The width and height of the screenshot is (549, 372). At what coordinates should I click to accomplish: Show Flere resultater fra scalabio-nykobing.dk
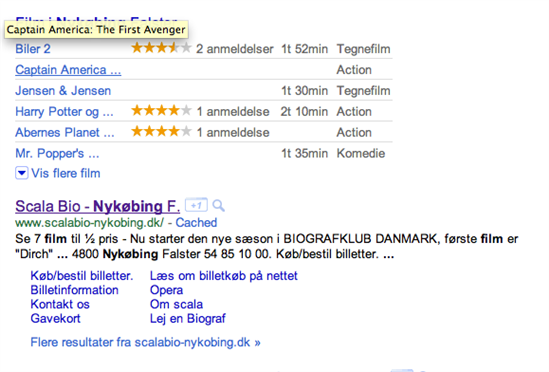click(x=145, y=342)
